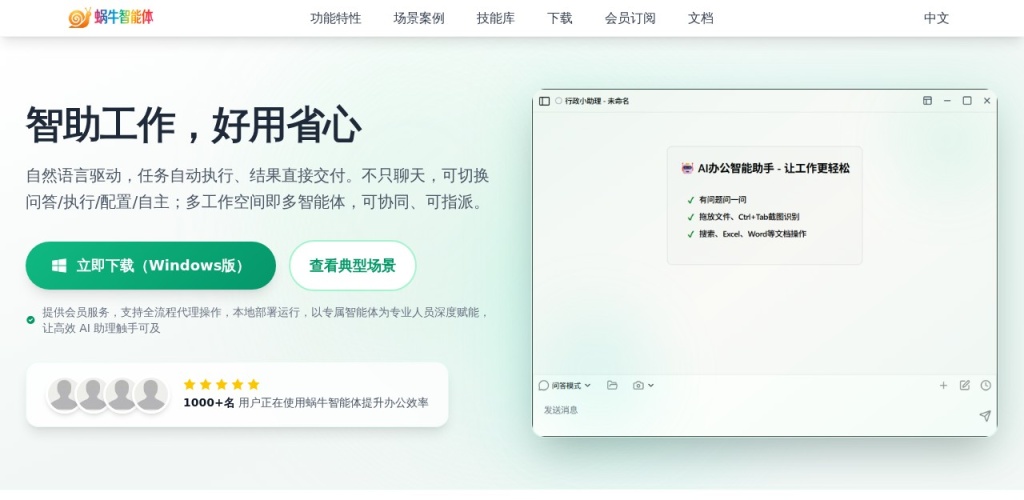Open the 文档 menu item
This screenshot has width=1024, height=500.
[701, 18]
